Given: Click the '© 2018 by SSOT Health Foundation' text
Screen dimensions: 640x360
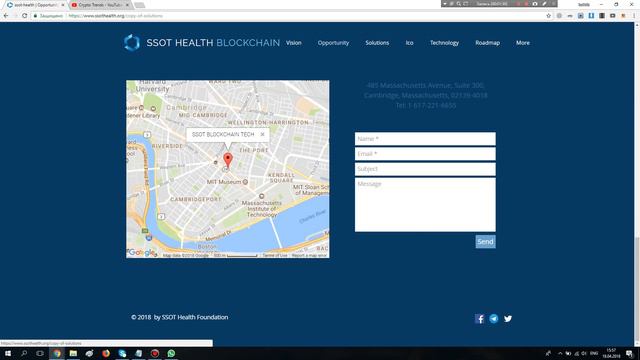Looking at the screenshot, I should click(180, 317).
